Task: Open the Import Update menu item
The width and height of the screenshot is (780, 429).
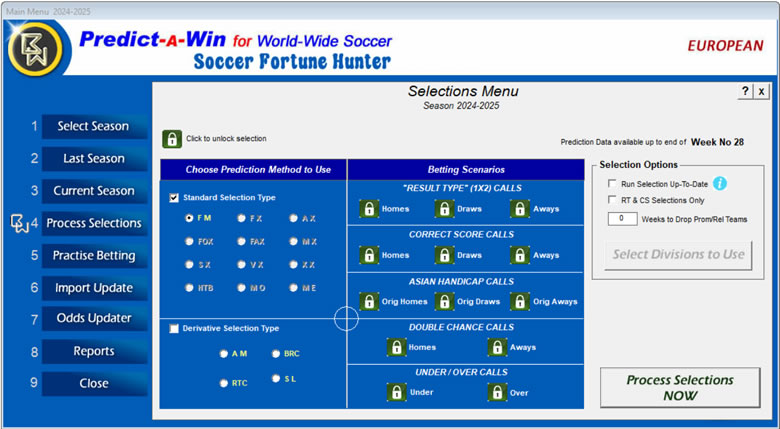Action: (95, 288)
